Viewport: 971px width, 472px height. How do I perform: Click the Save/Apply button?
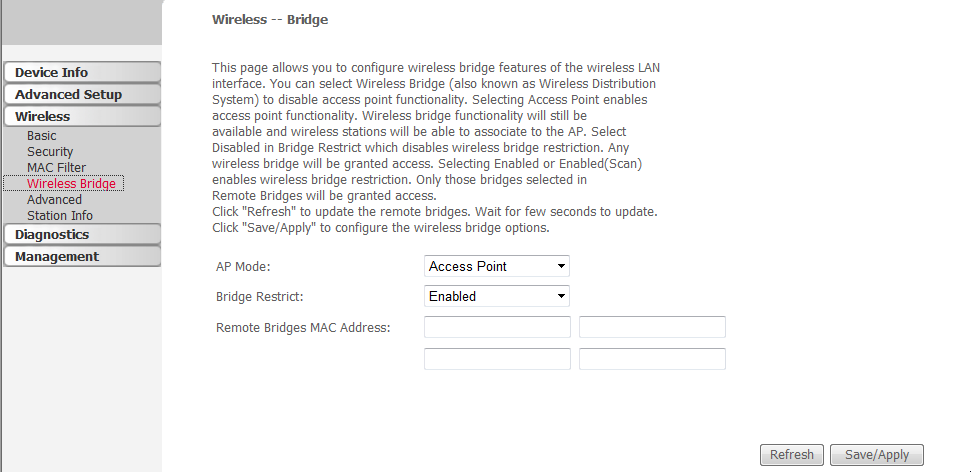(877, 455)
